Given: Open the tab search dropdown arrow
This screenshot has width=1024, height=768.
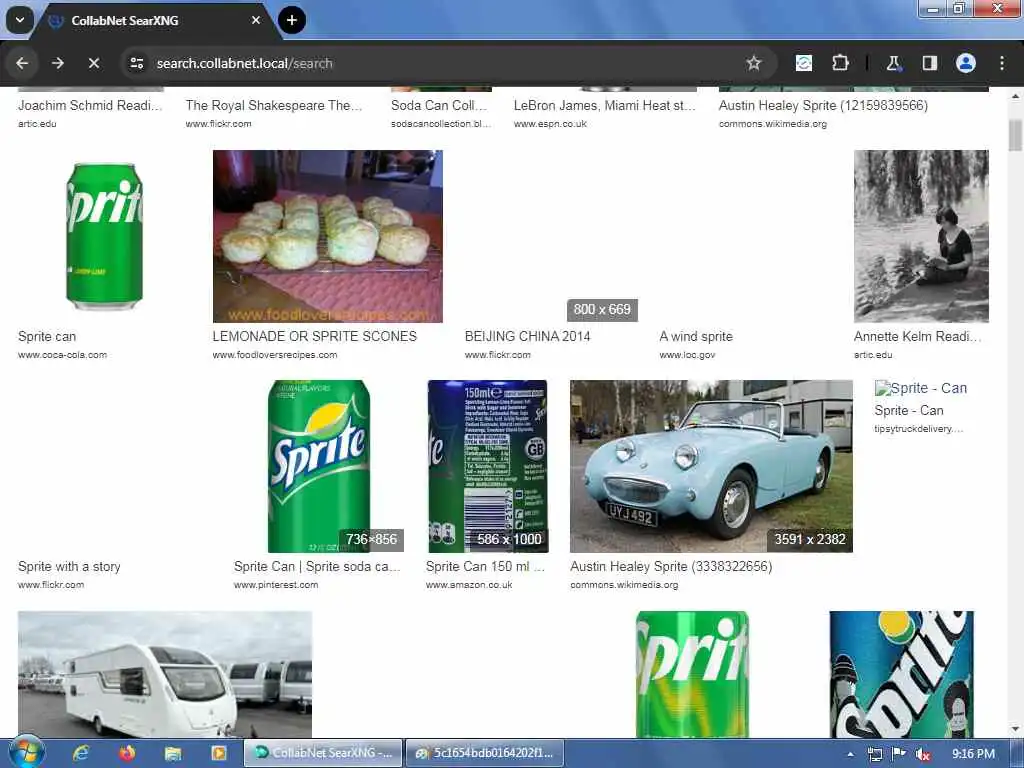Looking at the screenshot, I should [20, 20].
